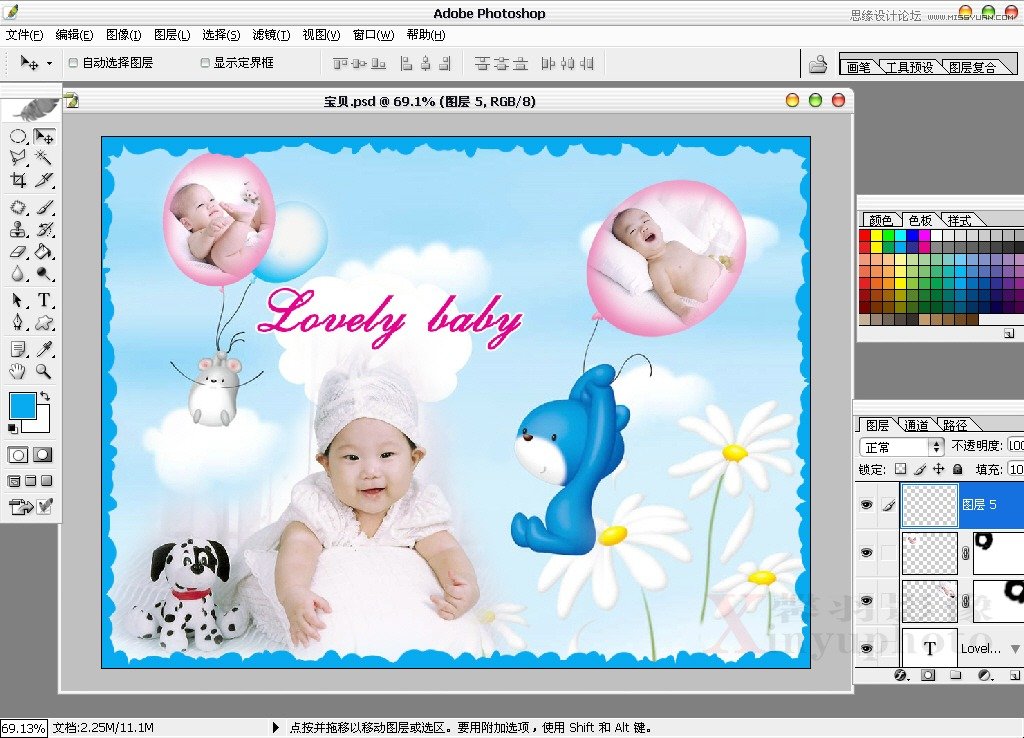
Task: Switch to the 通道 tab
Action: 916,425
